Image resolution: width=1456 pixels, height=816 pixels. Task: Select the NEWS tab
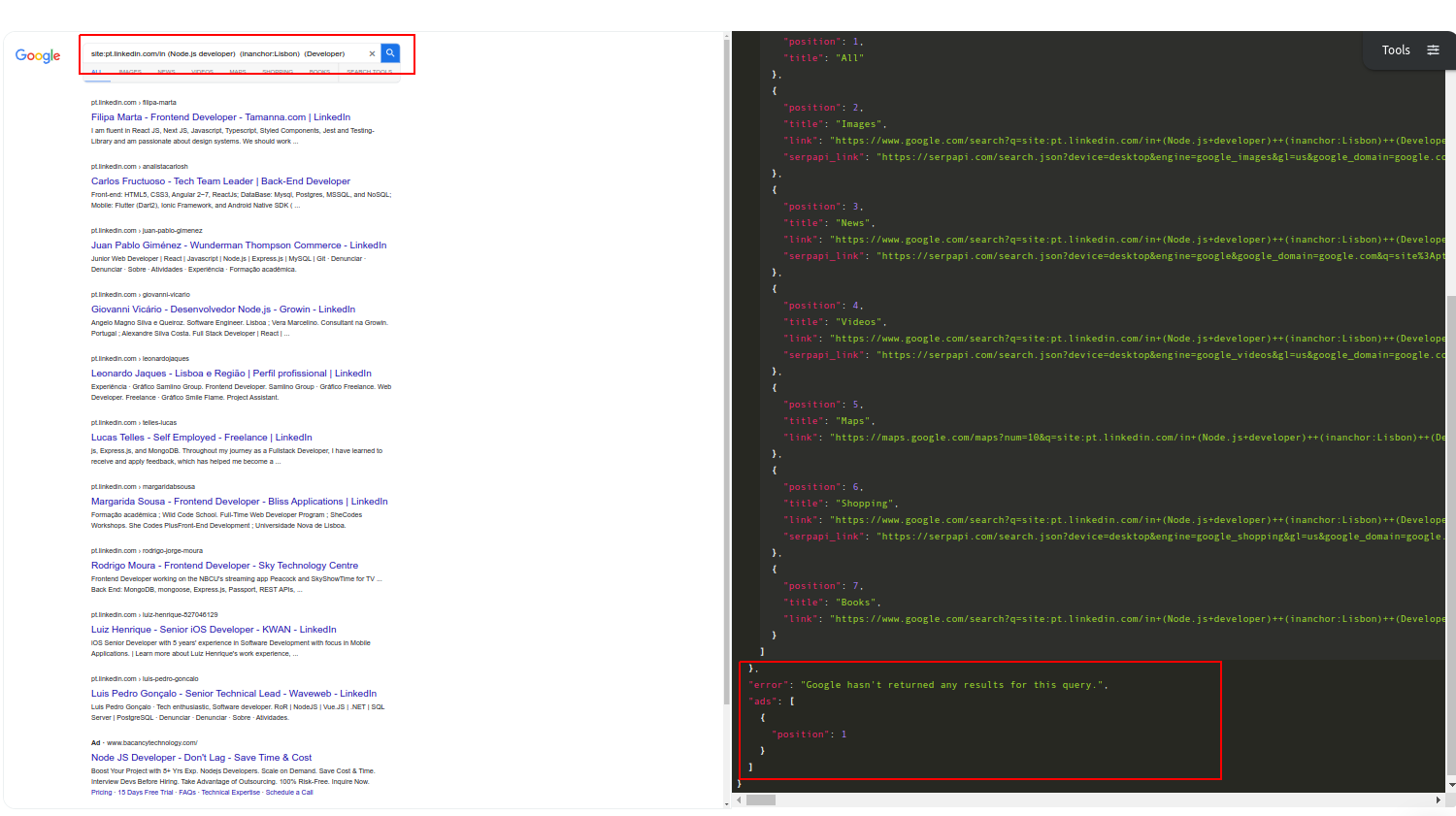point(165,72)
